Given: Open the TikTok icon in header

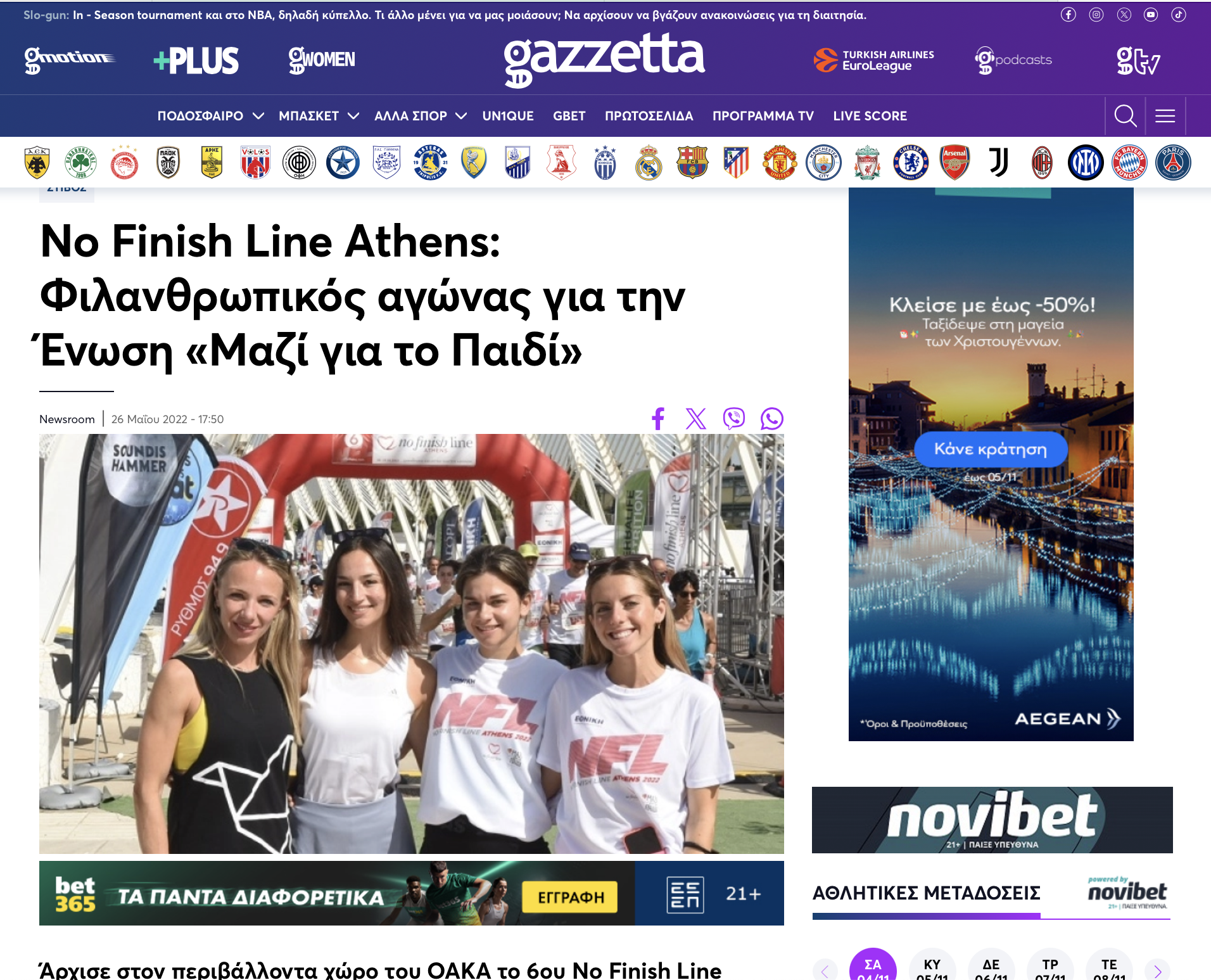Looking at the screenshot, I should pyautogui.click(x=1178, y=15).
